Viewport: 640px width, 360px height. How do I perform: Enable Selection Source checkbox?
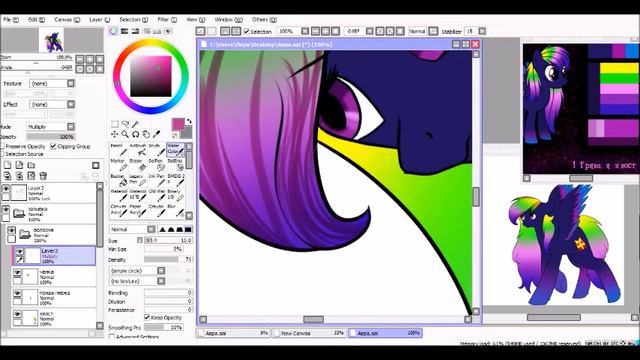pyautogui.click(x=2, y=154)
